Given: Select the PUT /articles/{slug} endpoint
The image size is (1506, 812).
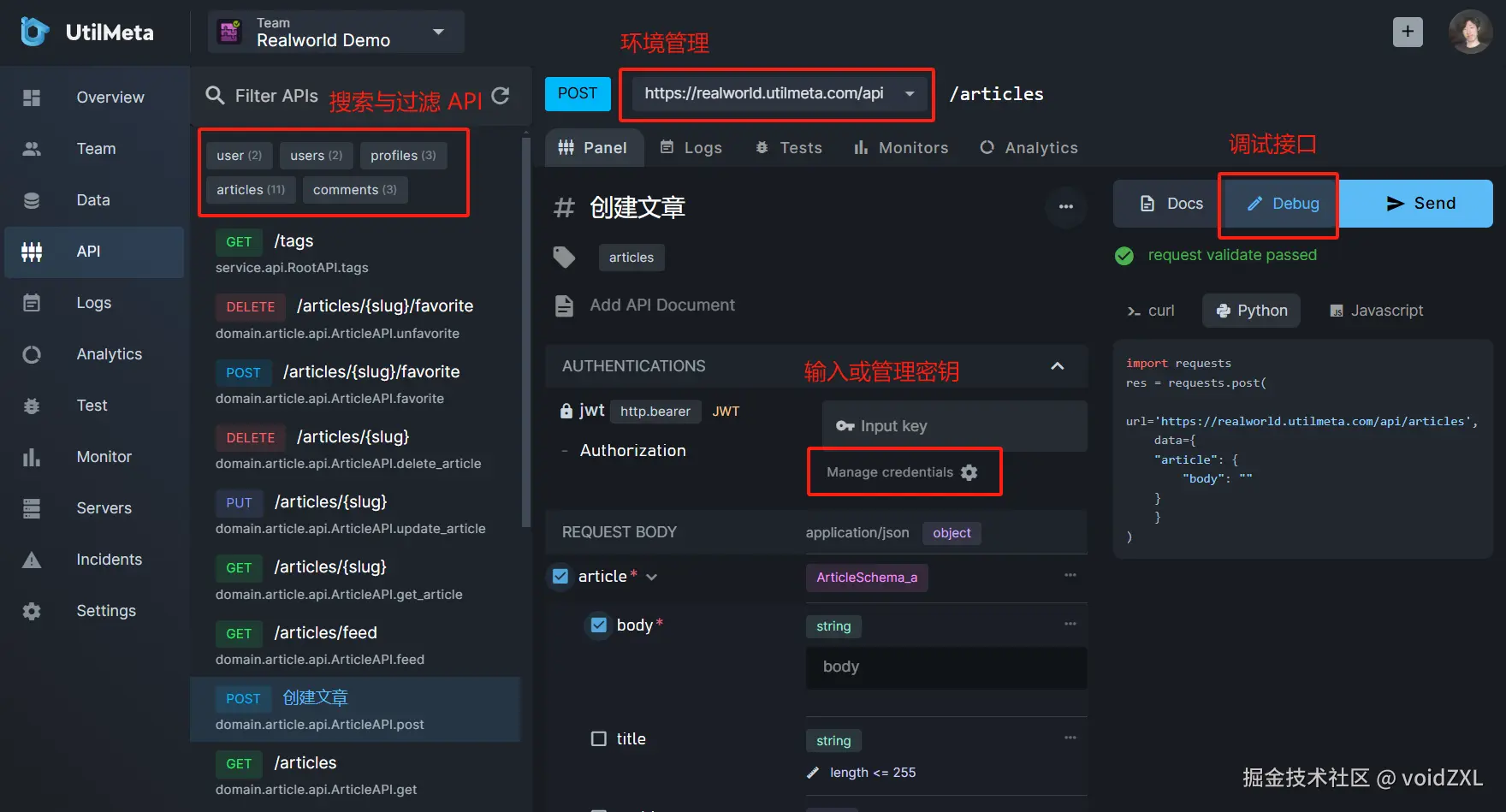Looking at the screenshot, I should [x=355, y=514].
